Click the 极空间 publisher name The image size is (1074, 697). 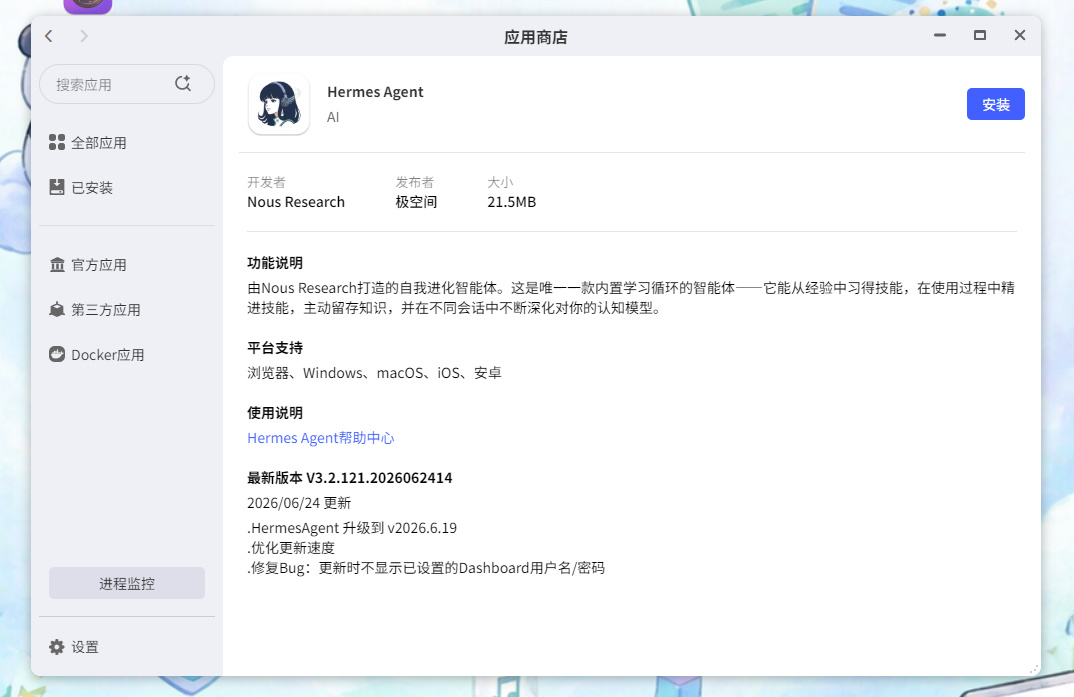click(416, 202)
